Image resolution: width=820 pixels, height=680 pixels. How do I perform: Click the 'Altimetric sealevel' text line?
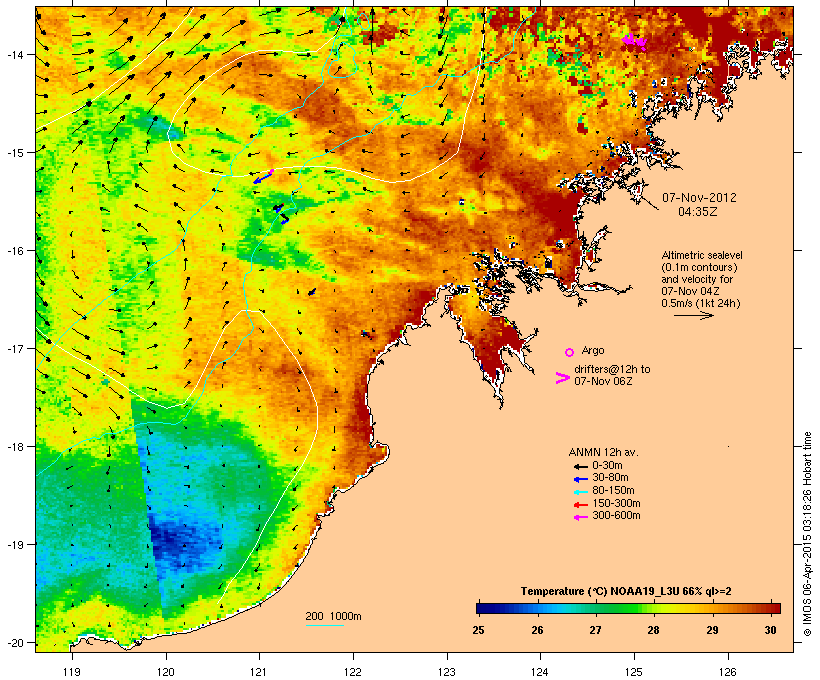[702, 255]
